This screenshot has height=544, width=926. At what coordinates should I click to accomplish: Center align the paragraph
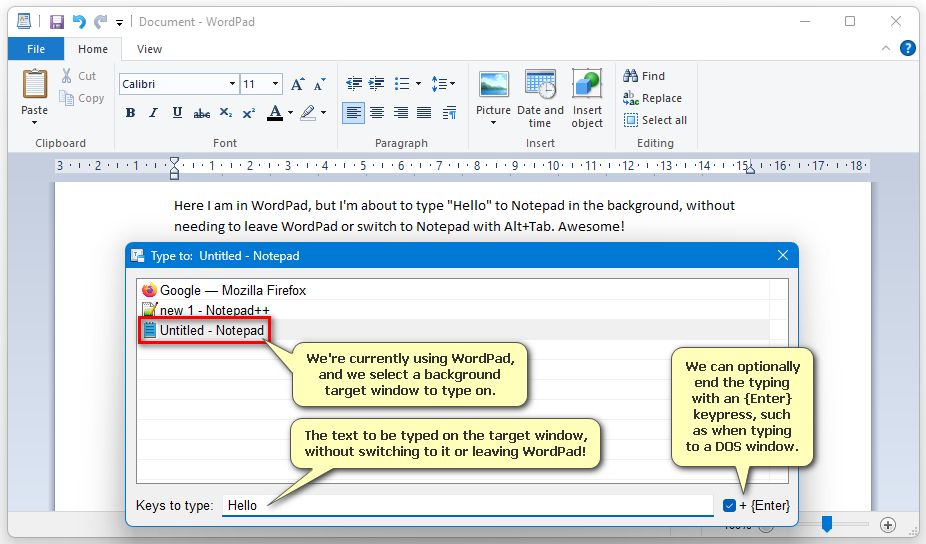(x=377, y=113)
